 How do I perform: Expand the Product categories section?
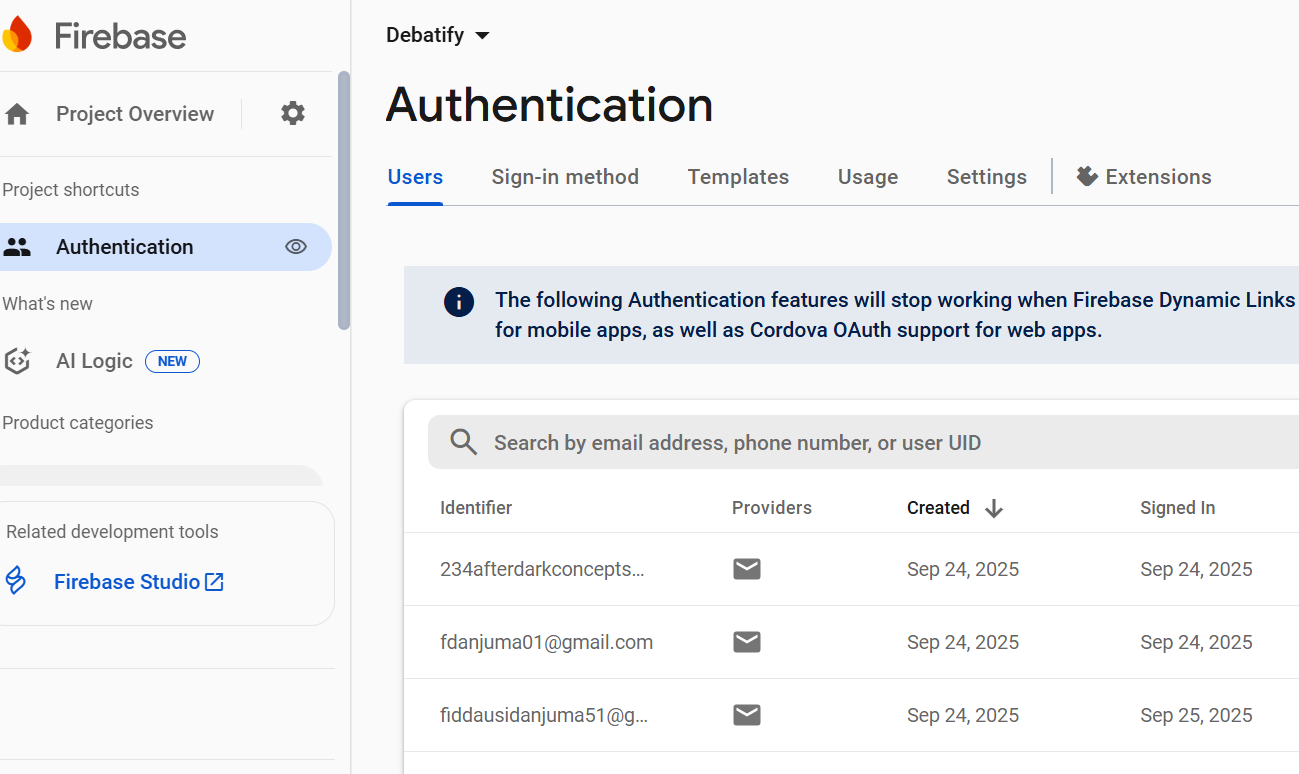(x=78, y=423)
